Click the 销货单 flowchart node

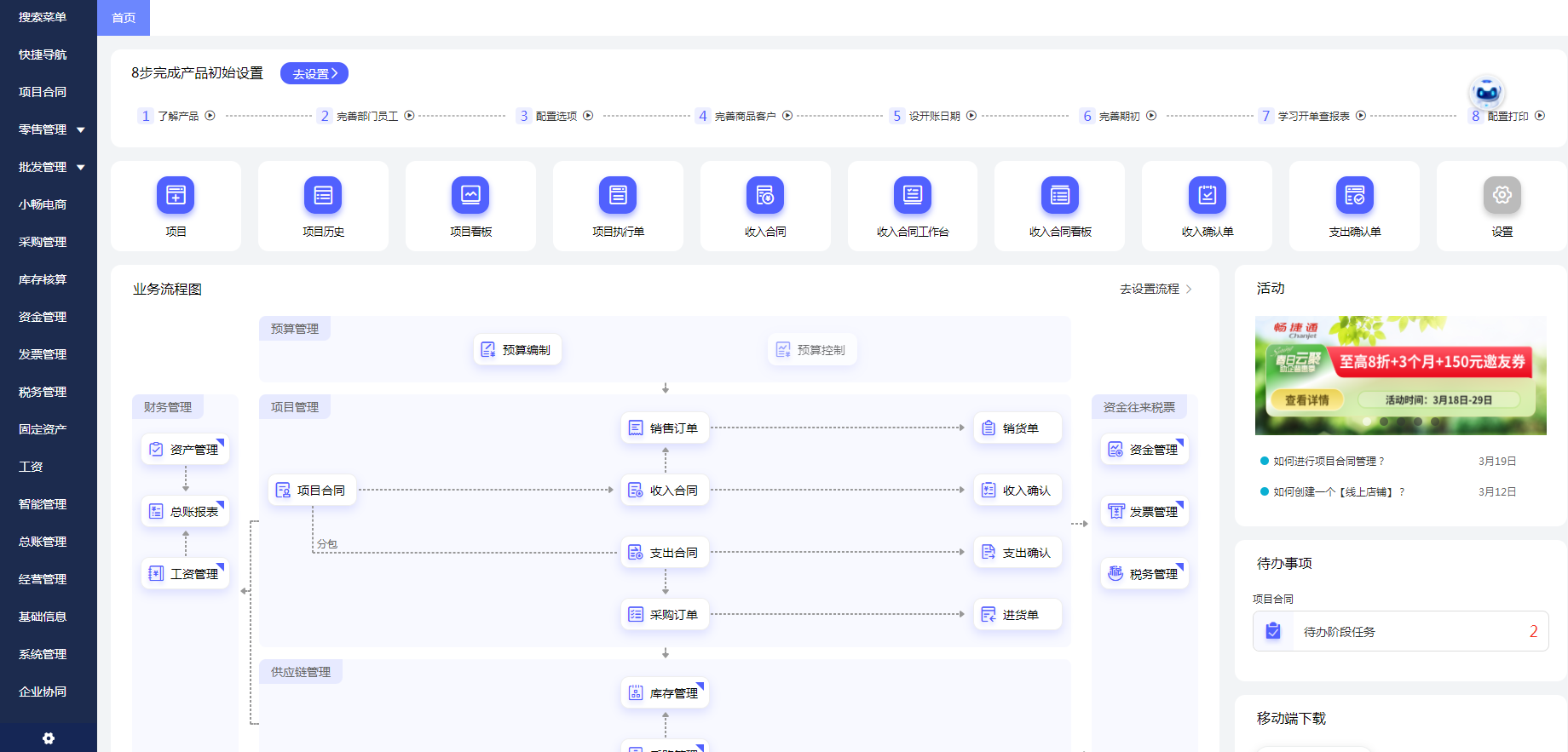click(1017, 428)
